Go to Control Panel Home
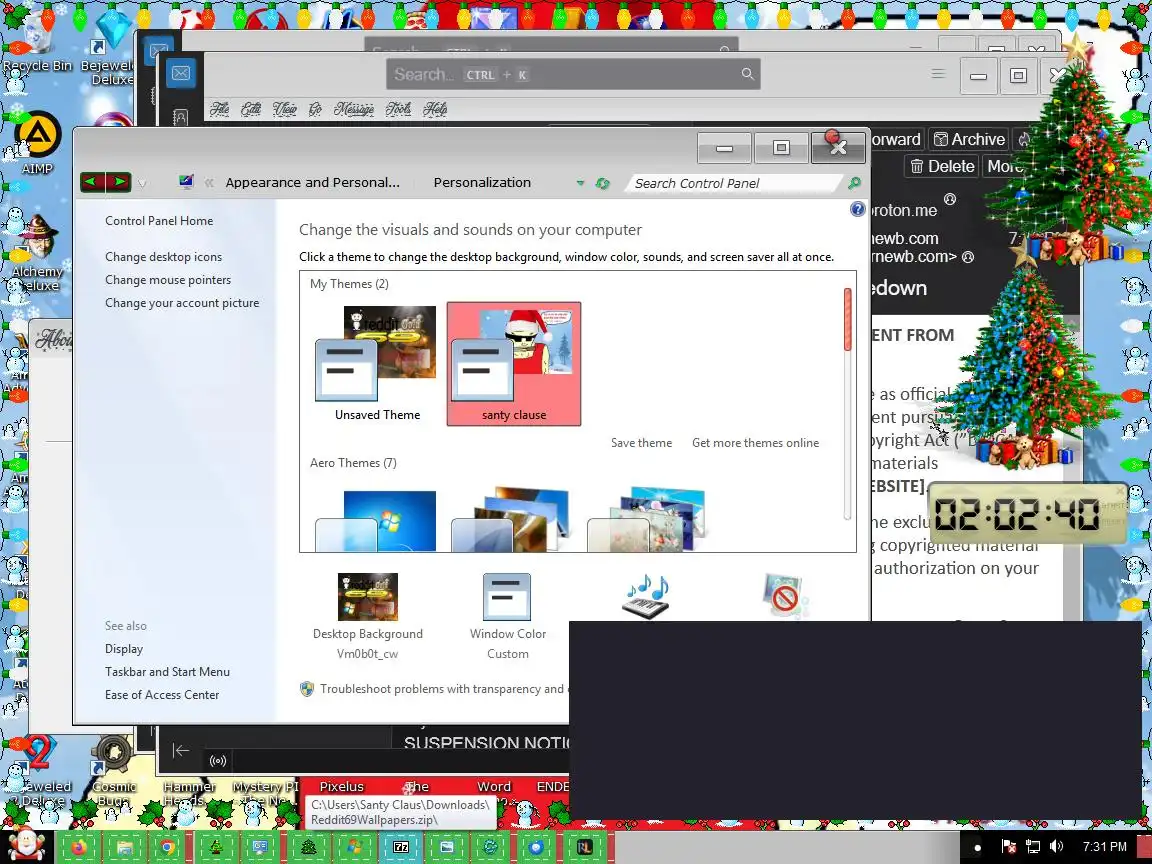 pyautogui.click(x=159, y=220)
